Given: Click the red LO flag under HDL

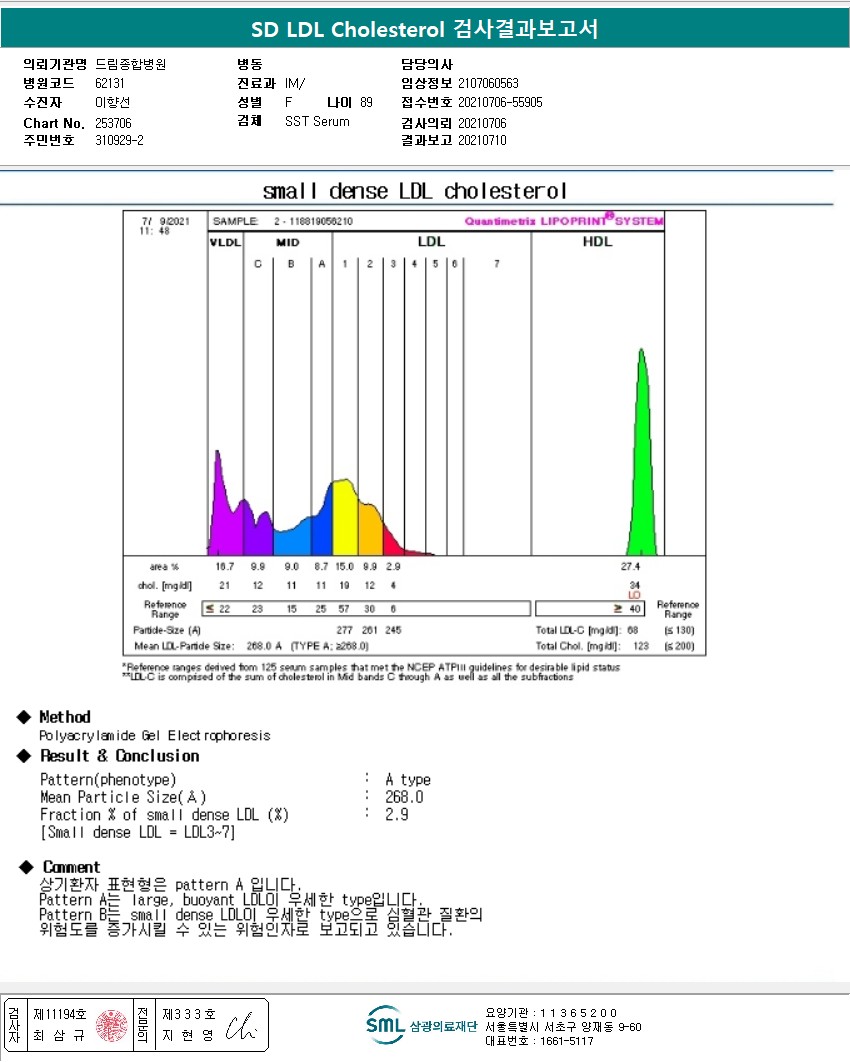Looking at the screenshot, I should coord(635,595).
